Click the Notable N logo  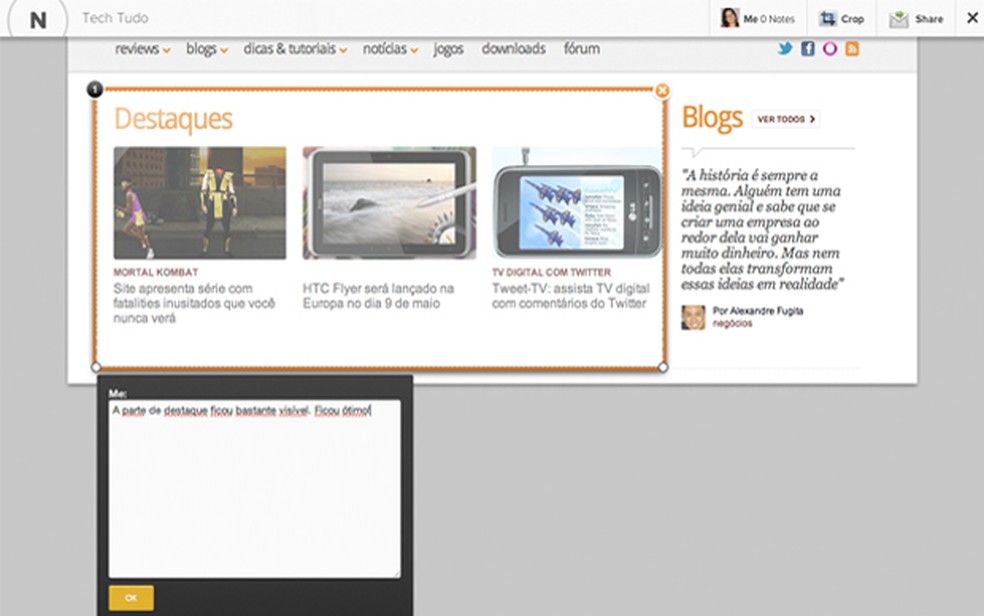(x=37, y=19)
